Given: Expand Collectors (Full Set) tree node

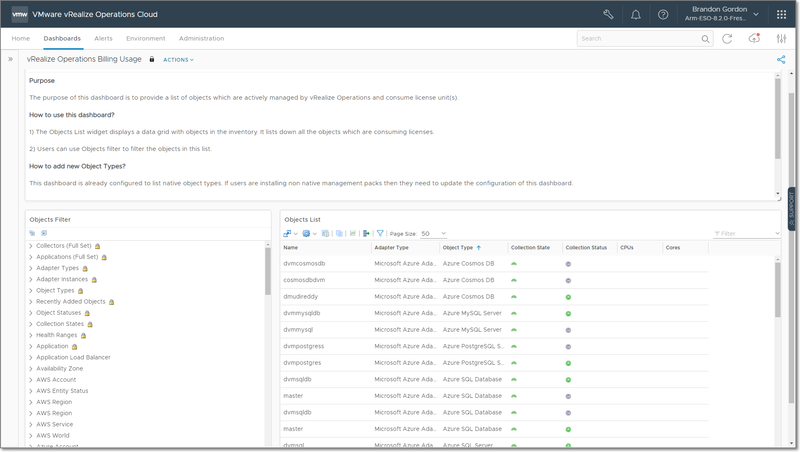Looking at the screenshot, I should (x=31, y=246).
